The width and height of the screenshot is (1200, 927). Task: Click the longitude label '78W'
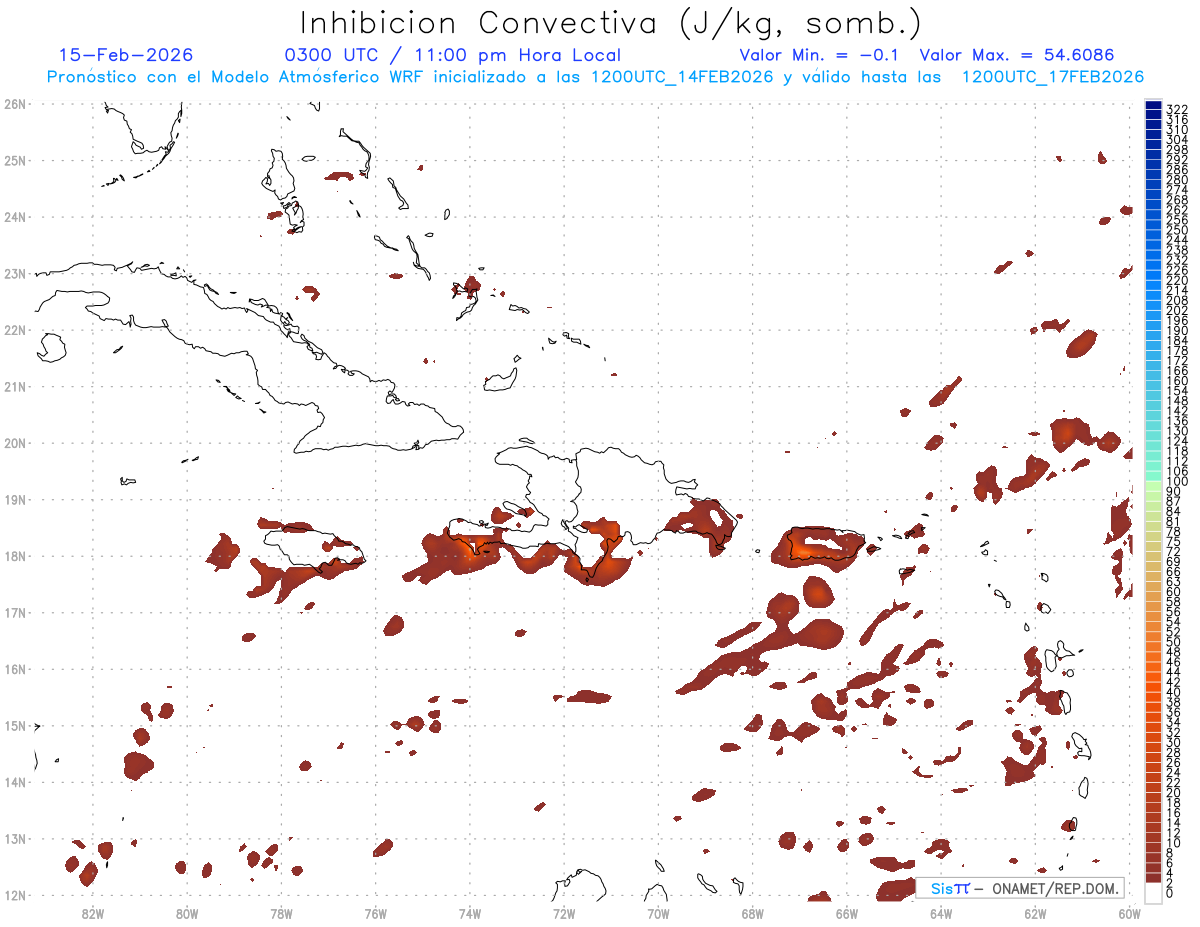click(x=281, y=913)
